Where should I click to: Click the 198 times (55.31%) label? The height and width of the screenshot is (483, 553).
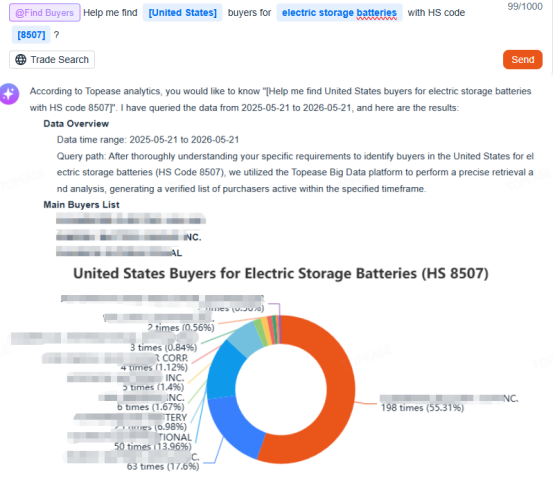point(423,408)
